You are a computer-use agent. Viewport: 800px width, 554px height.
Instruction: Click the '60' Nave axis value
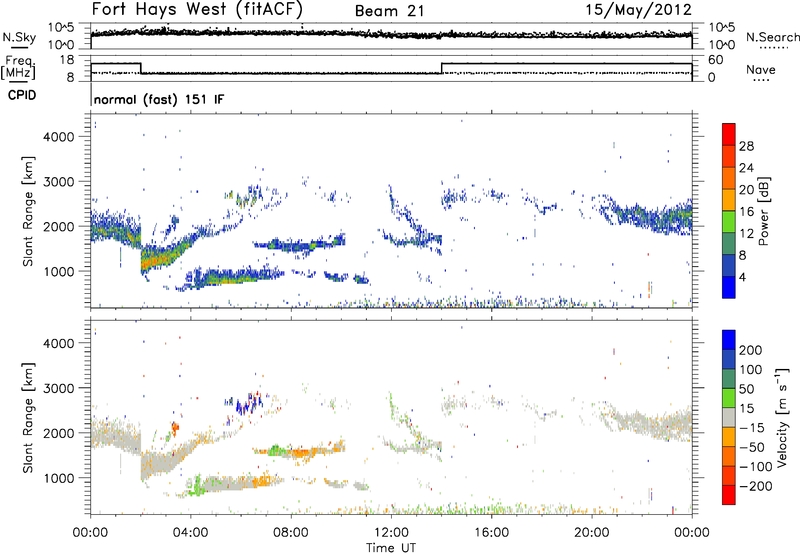[716, 60]
